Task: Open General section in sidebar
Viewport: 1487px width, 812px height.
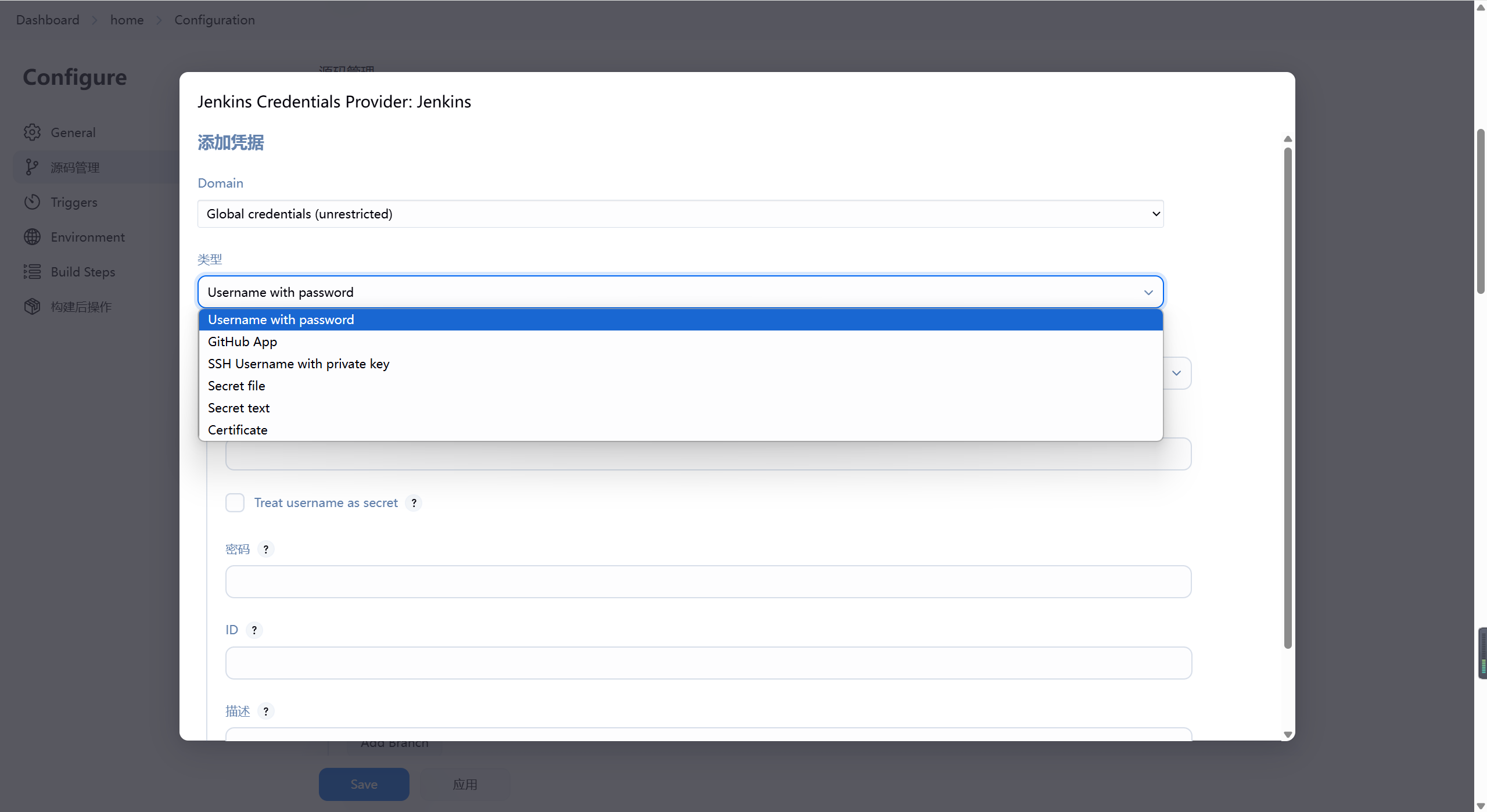Action: 96,132
